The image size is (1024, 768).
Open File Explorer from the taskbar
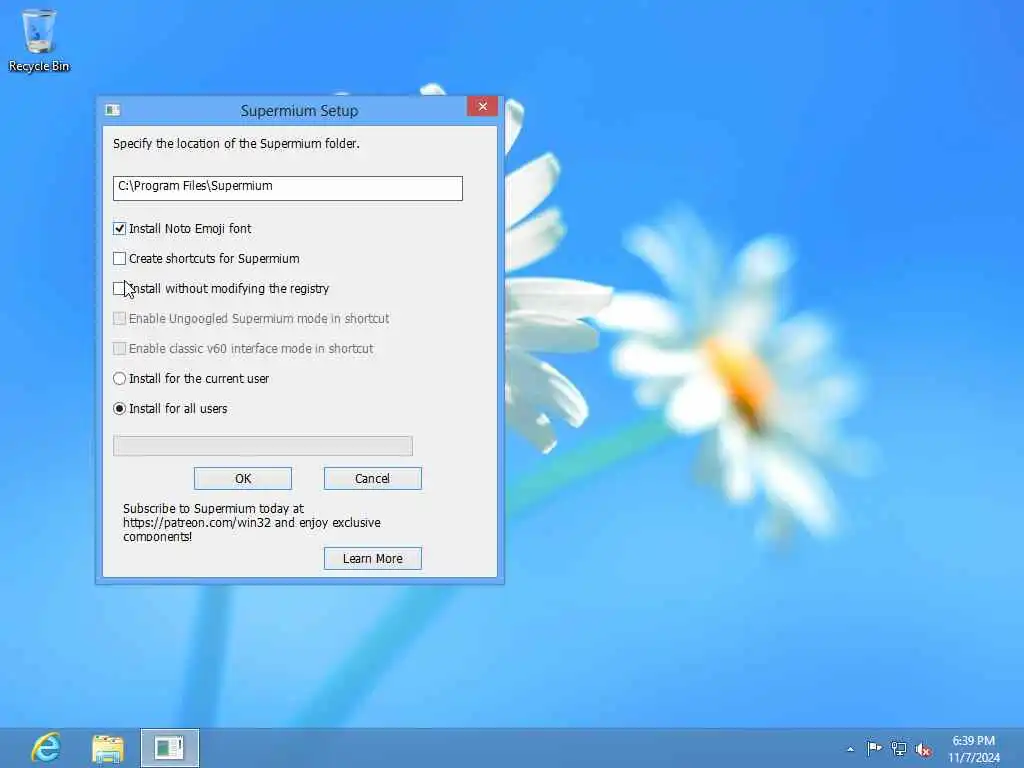click(x=108, y=748)
